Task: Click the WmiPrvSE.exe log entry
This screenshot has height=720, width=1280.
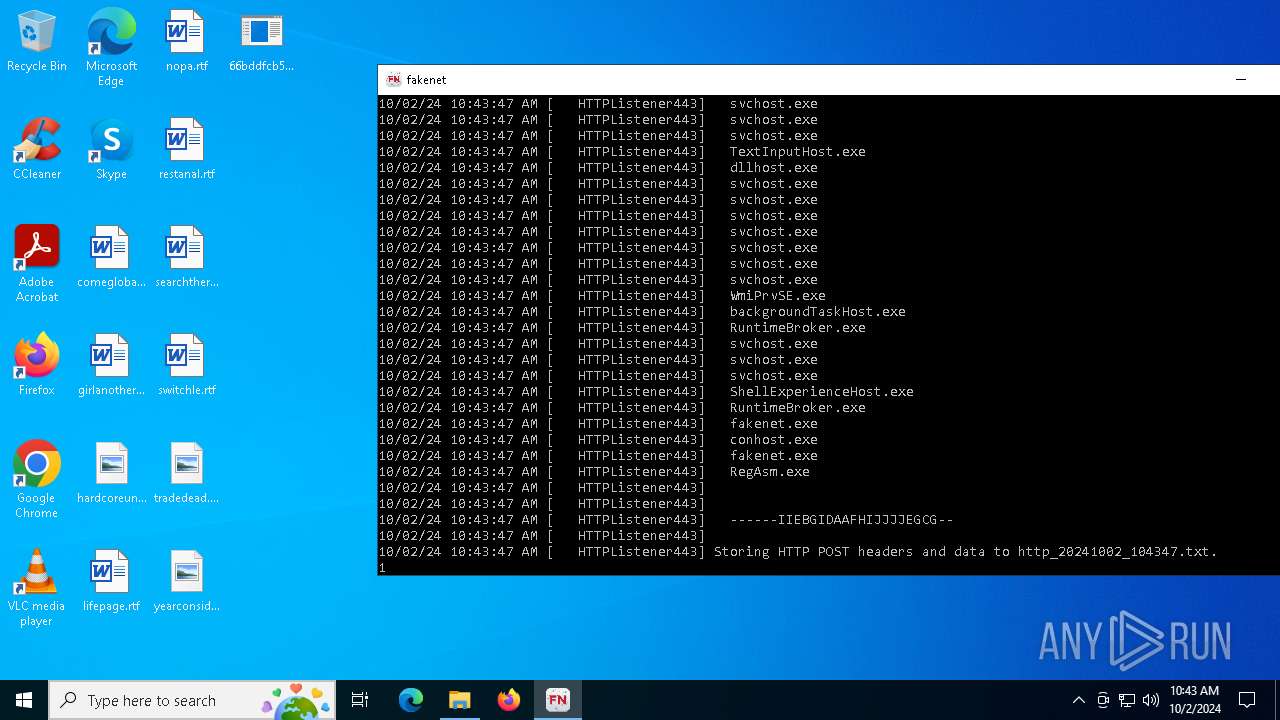Action: pos(777,296)
